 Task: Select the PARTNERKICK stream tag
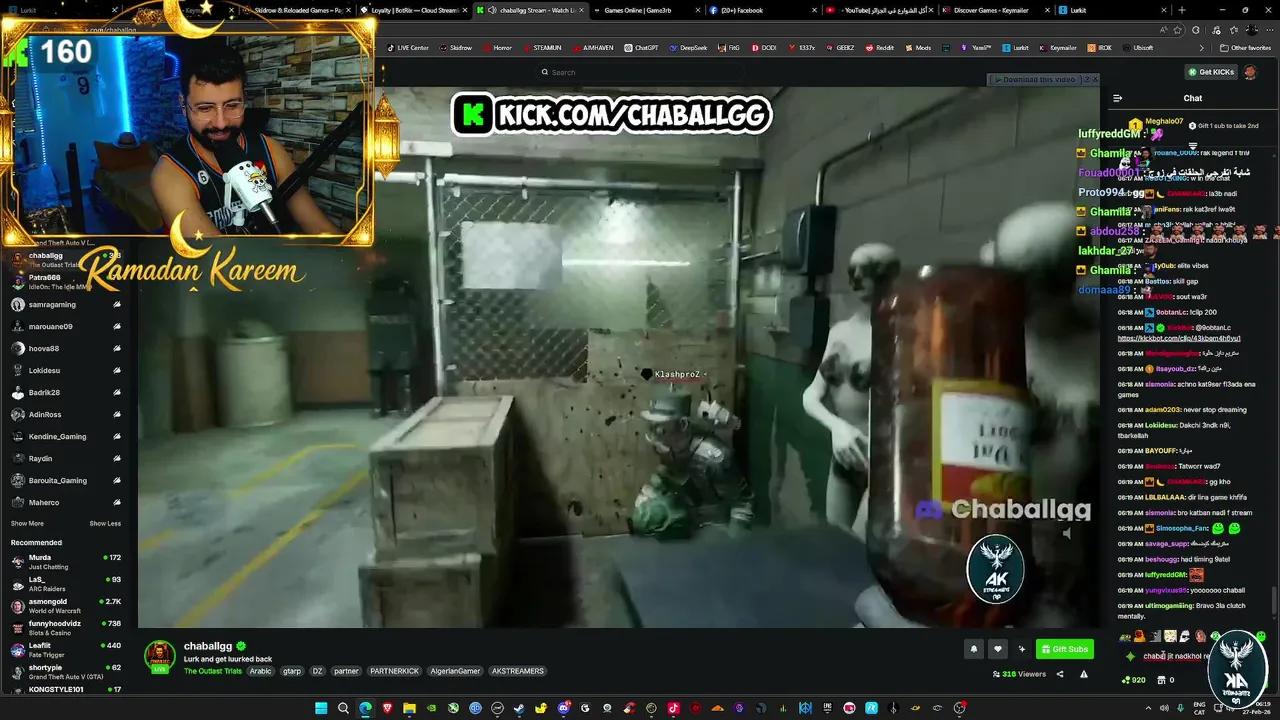[x=395, y=671]
